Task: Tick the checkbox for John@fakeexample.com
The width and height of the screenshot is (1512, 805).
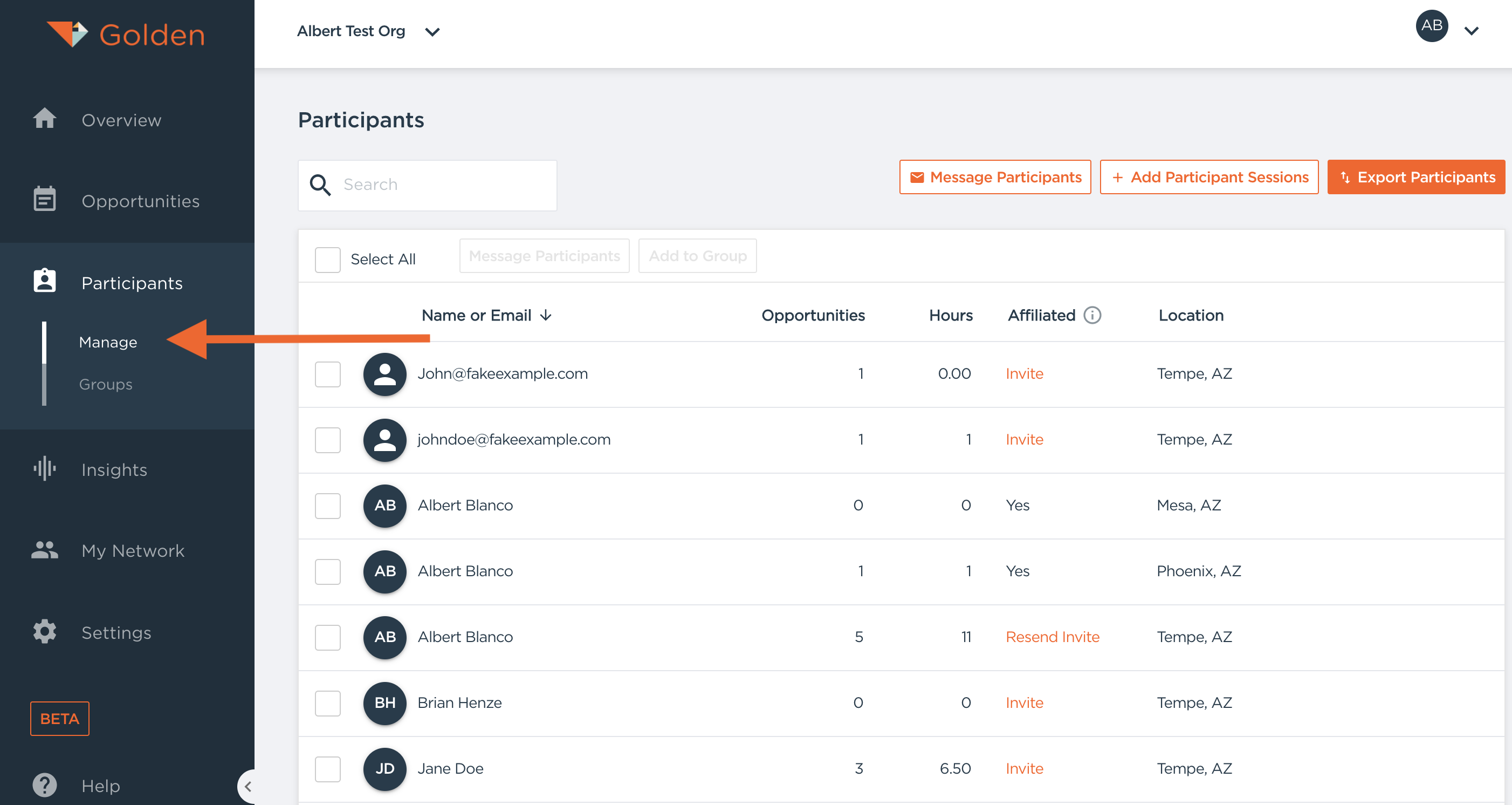Action: tap(327, 374)
